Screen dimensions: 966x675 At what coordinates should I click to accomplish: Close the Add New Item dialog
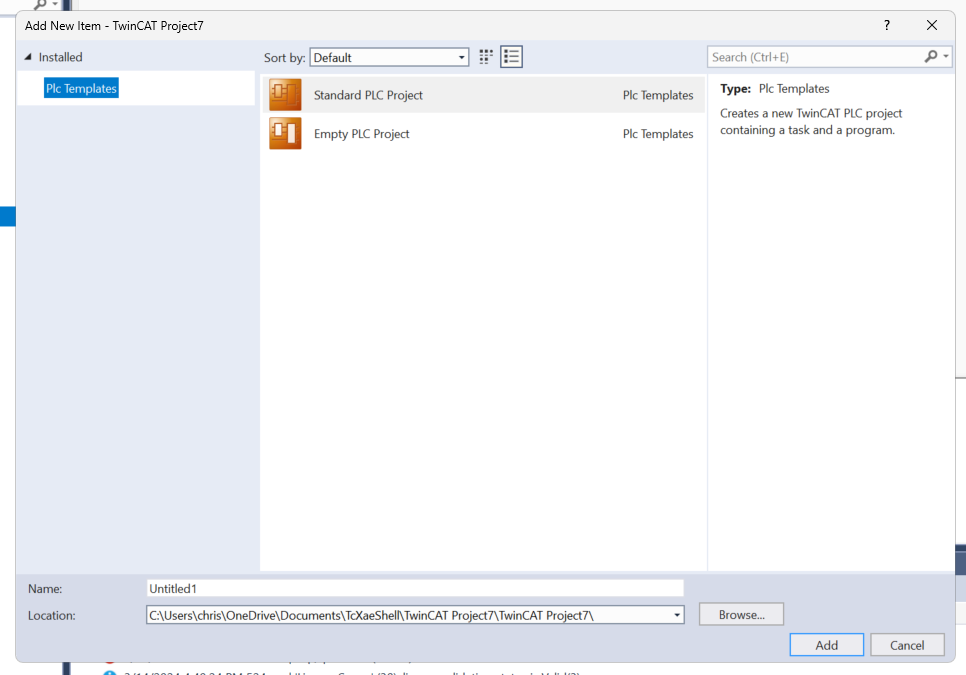pos(932,25)
